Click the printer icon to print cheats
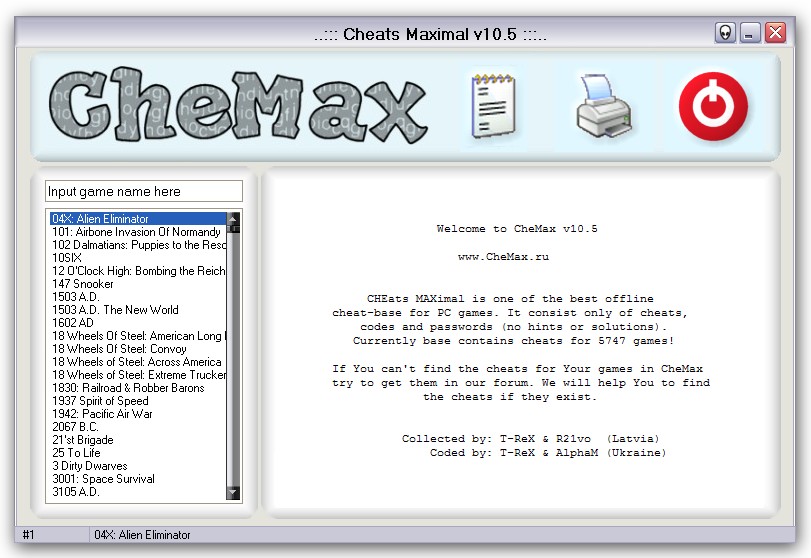This screenshot has width=811, height=558. [604, 106]
